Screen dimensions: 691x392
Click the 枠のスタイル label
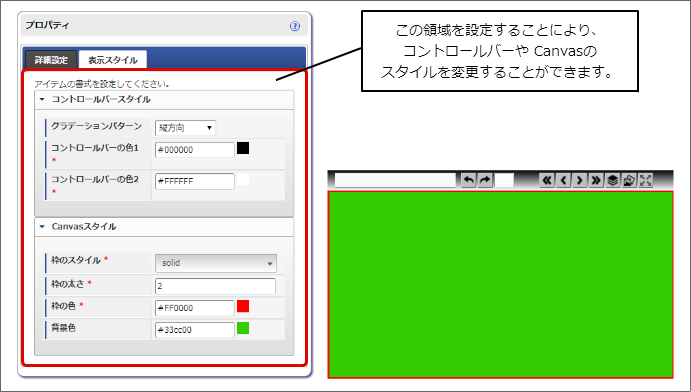tap(76, 260)
